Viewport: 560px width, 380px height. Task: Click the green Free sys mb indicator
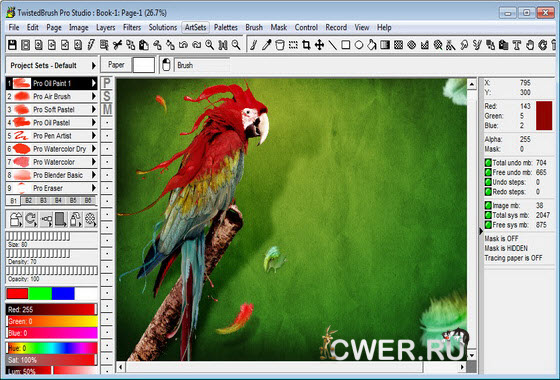point(488,225)
